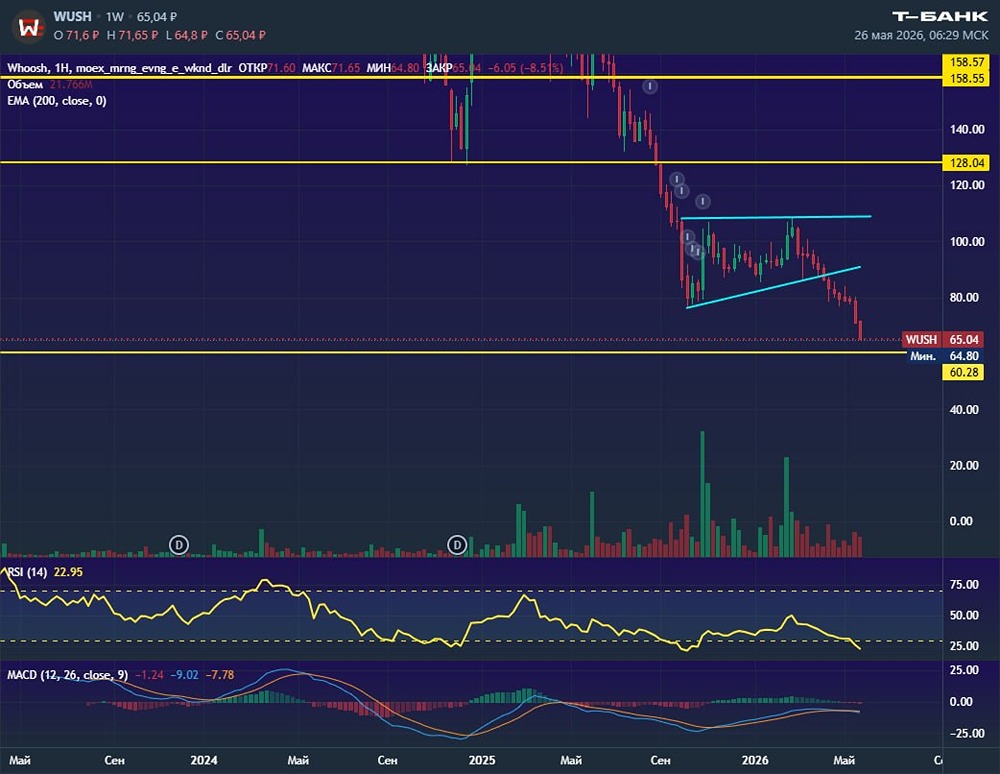Select the yellow horizontal line at 60.28

(453, 352)
